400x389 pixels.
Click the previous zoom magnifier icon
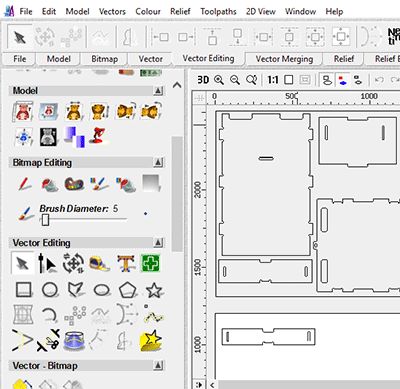pyautogui.click(x=251, y=80)
